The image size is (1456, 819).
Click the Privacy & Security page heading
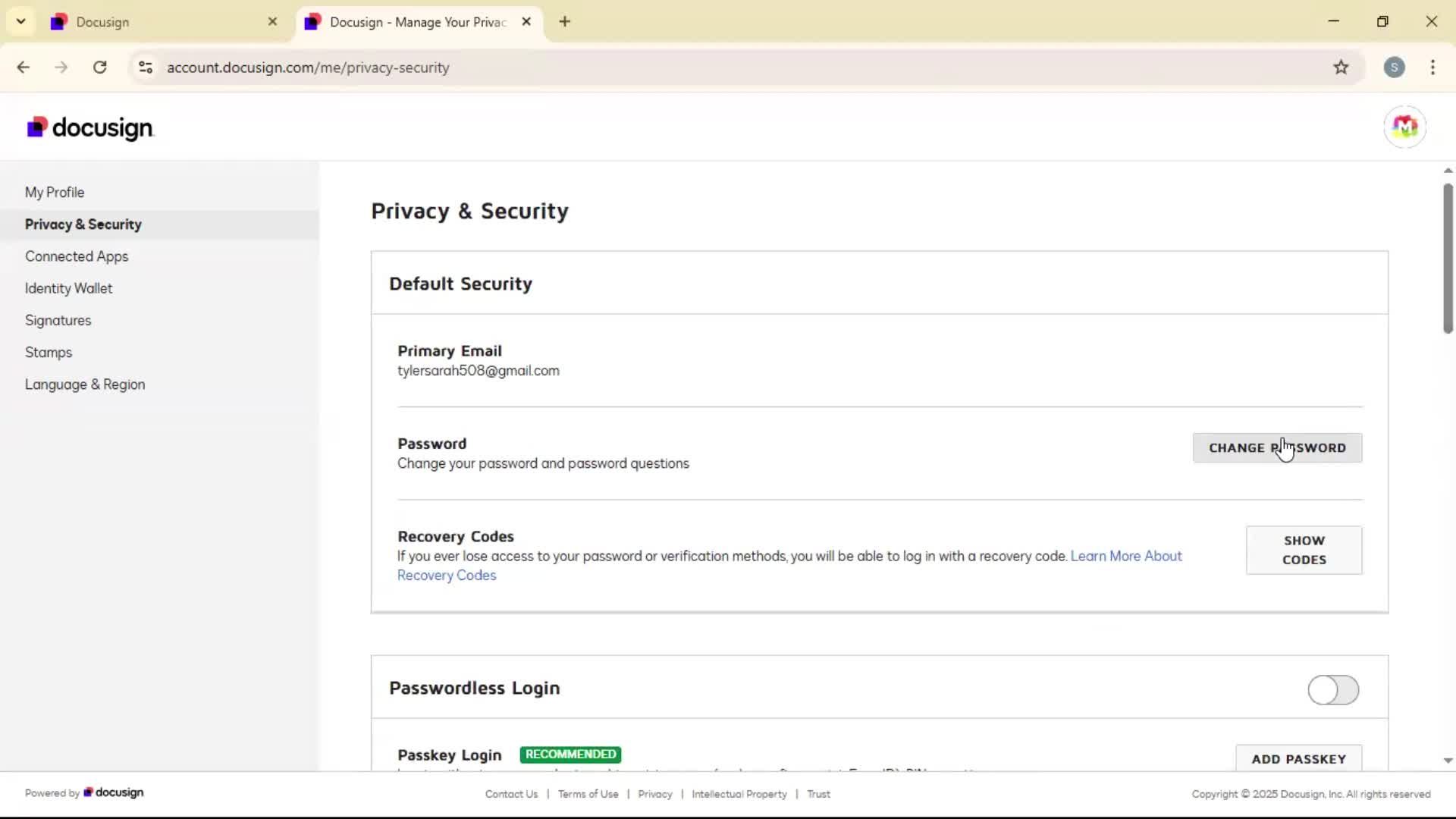click(469, 211)
